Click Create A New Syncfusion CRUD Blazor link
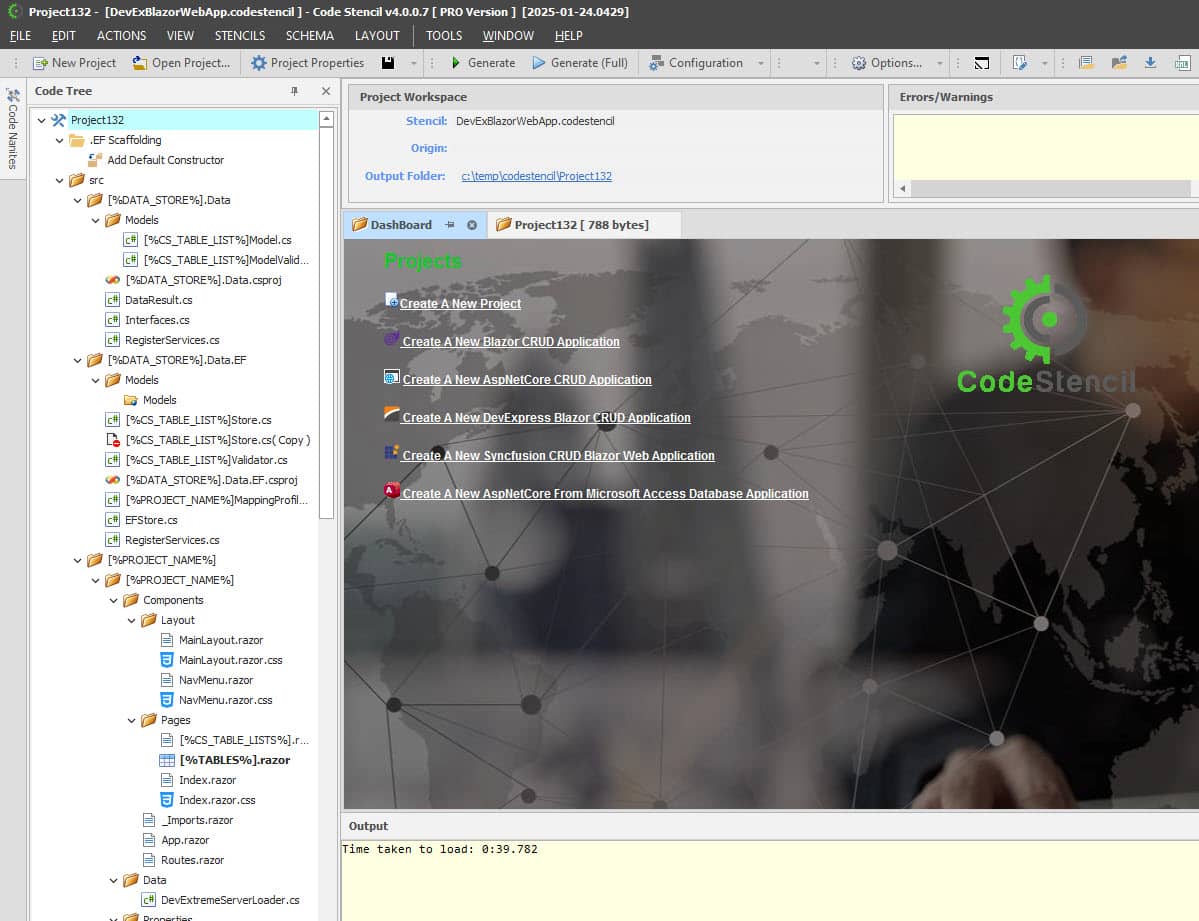1199x921 pixels. tap(558, 456)
